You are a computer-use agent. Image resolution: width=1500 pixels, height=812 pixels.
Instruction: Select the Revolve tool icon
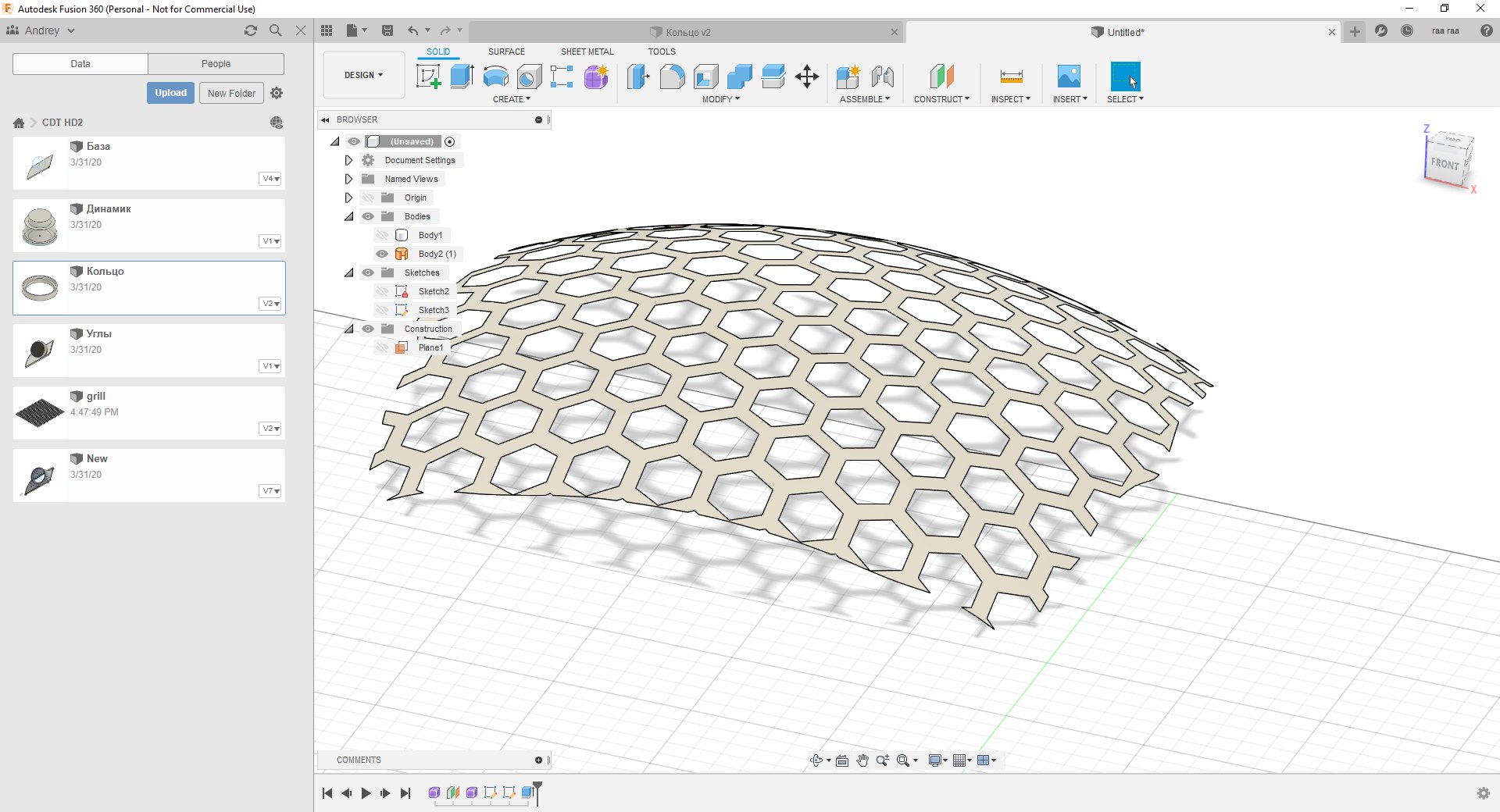(495, 77)
